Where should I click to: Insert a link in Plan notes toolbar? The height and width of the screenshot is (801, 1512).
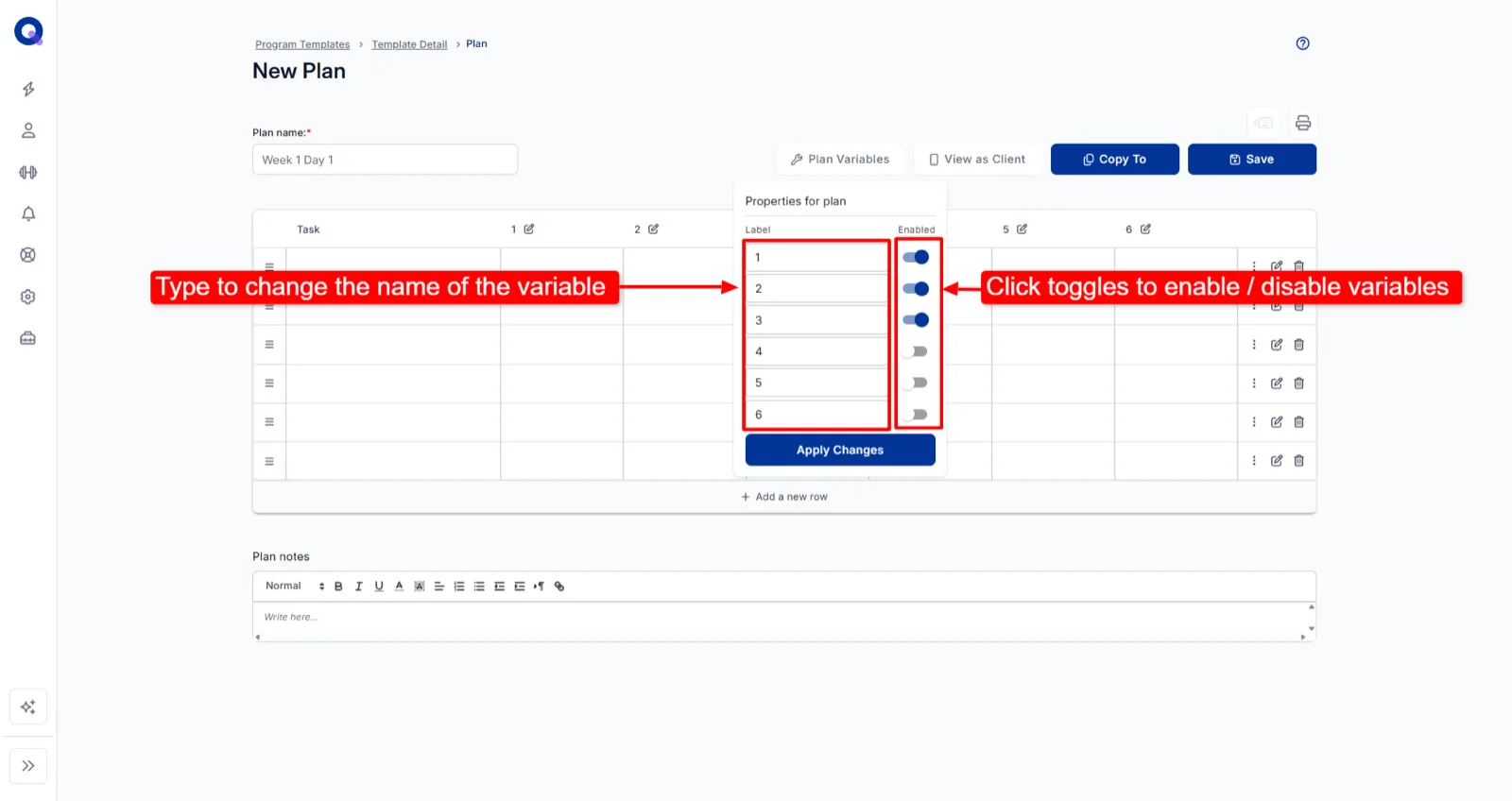(x=559, y=587)
